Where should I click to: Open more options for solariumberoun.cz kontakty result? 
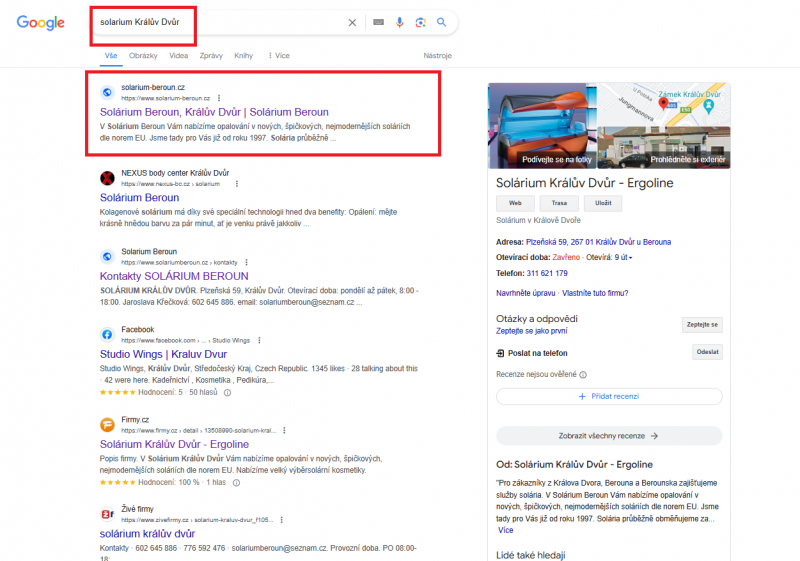246,262
